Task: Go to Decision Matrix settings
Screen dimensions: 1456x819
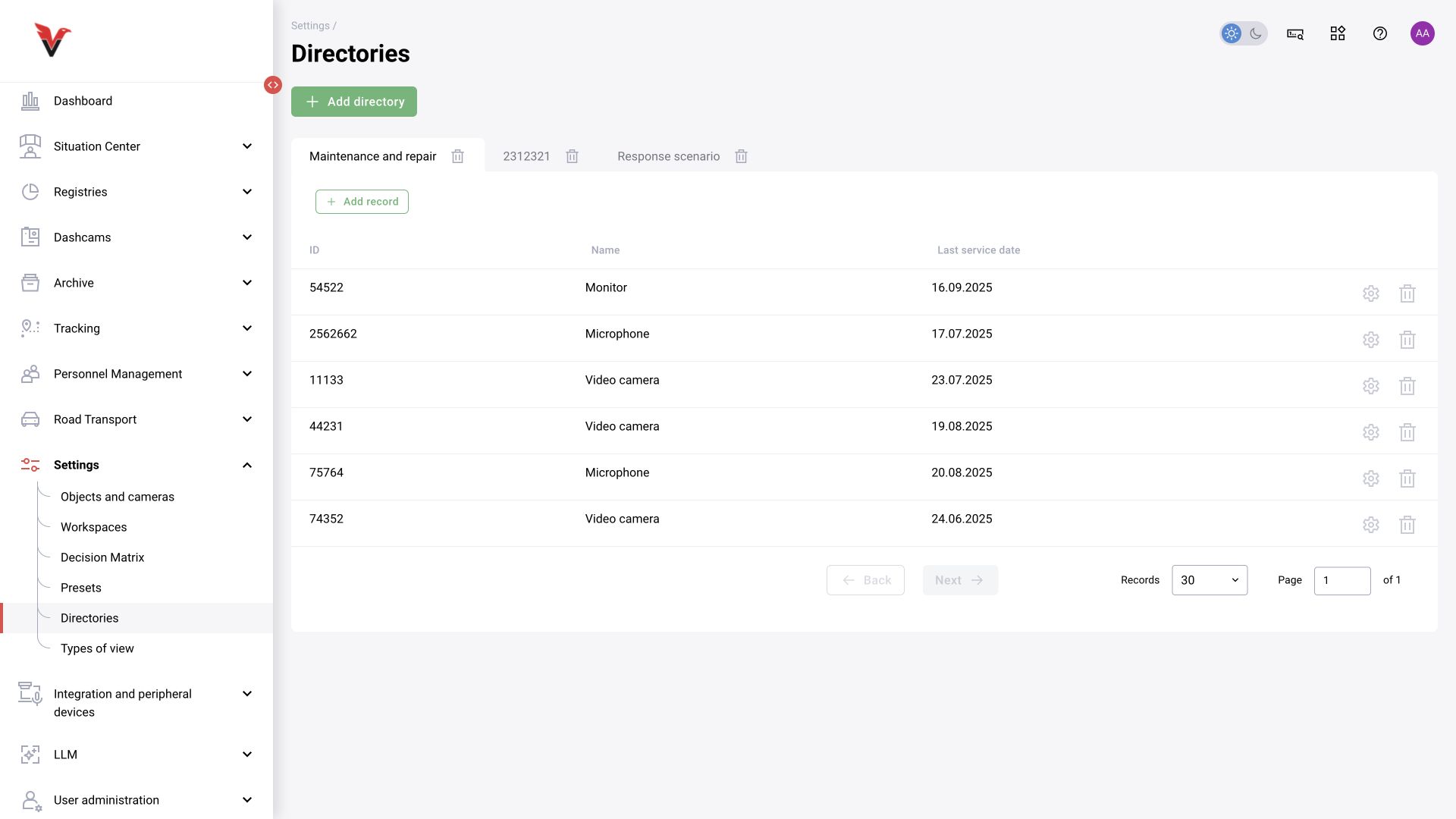Action: pos(102,557)
